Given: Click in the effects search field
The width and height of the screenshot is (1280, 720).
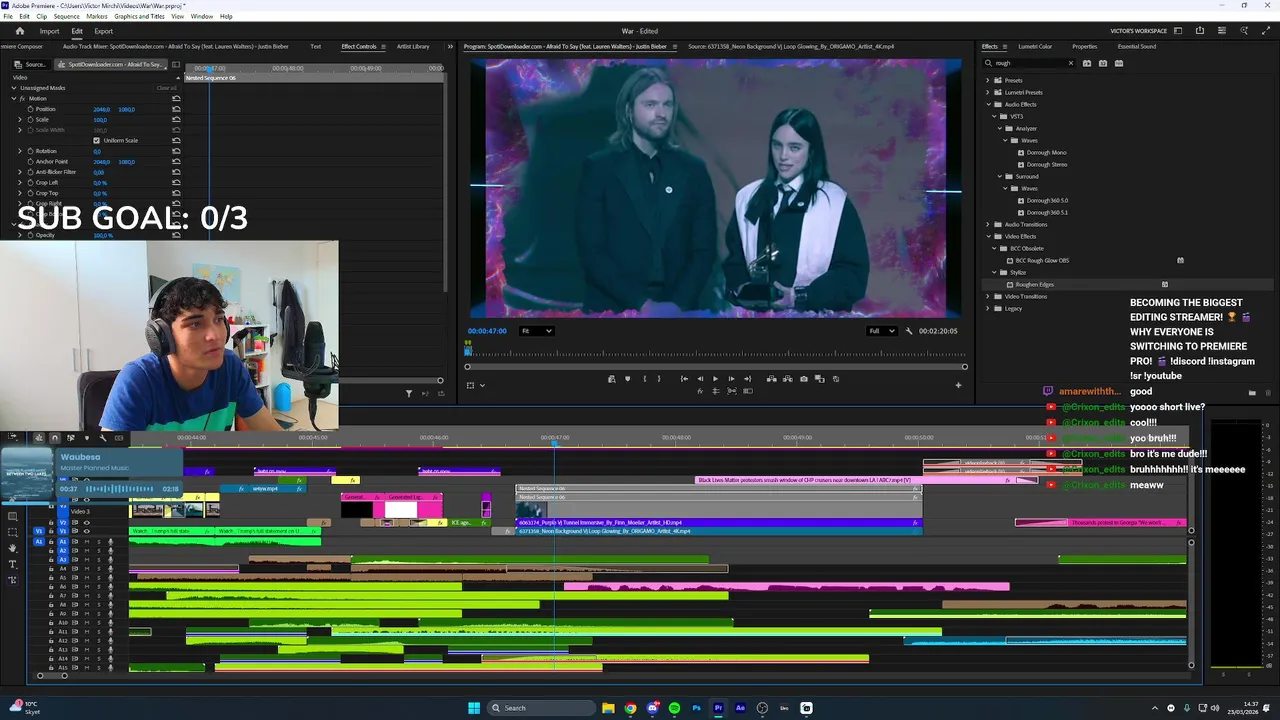Looking at the screenshot, I should (x=1030, y=63).
